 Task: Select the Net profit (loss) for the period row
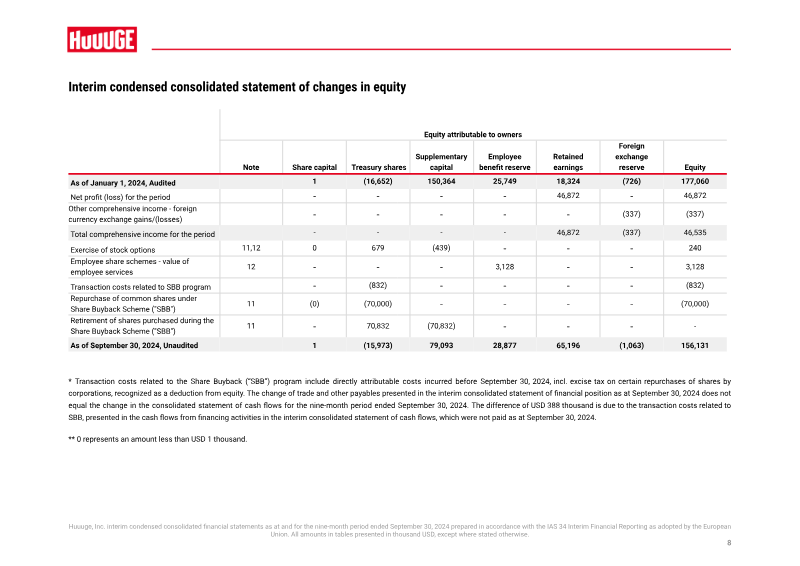397,196
